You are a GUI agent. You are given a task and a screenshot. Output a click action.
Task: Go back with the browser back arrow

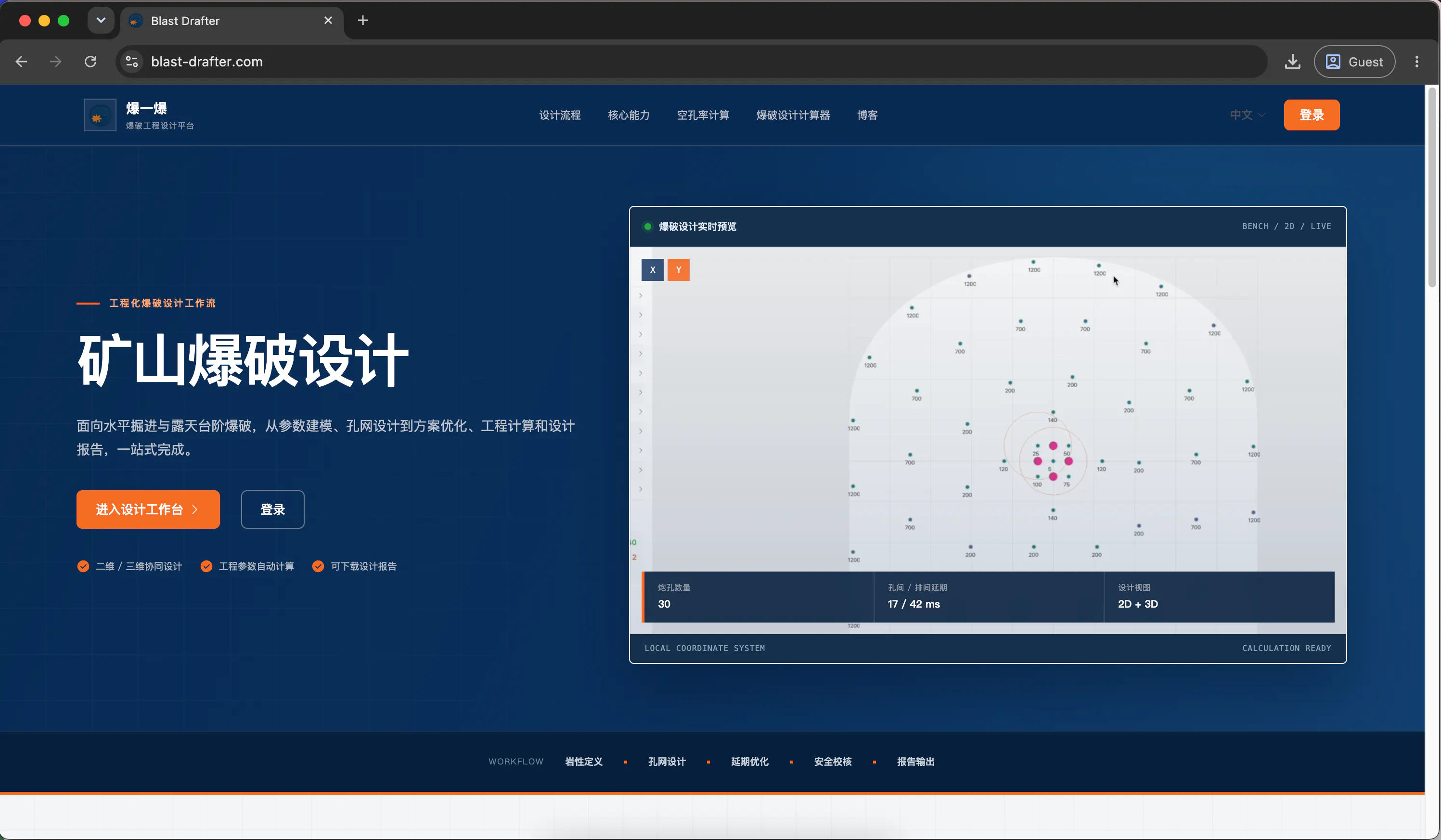coord(22,62)
